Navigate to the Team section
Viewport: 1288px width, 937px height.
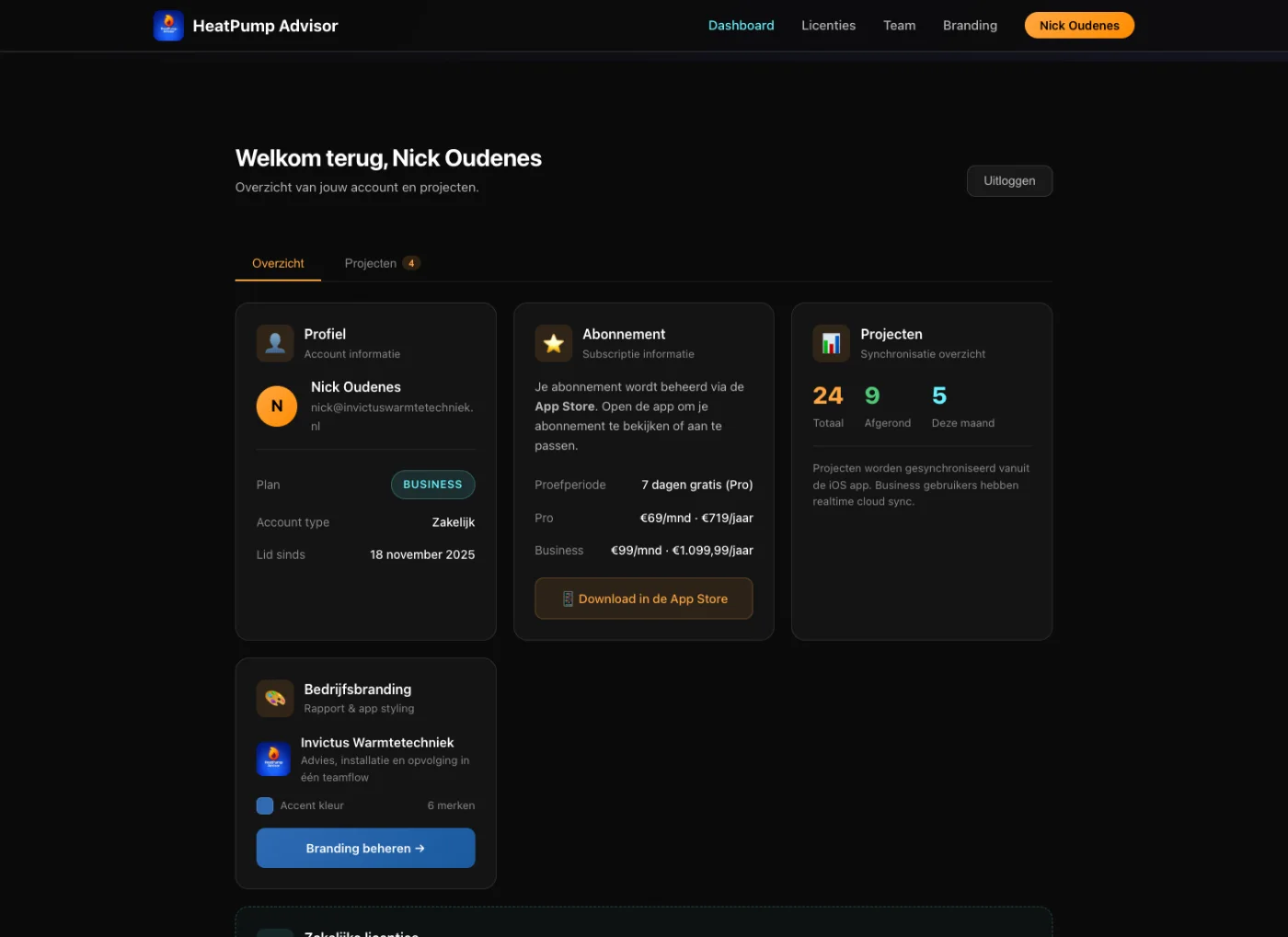coord(899,25)
